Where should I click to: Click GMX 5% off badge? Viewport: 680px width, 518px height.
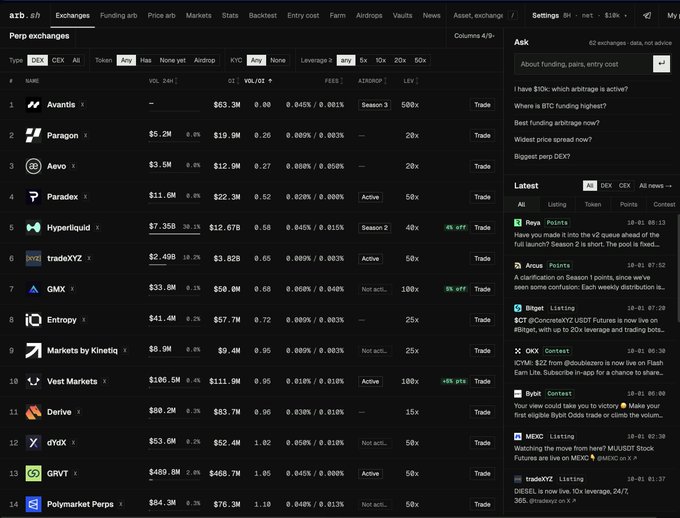[455, 289]
